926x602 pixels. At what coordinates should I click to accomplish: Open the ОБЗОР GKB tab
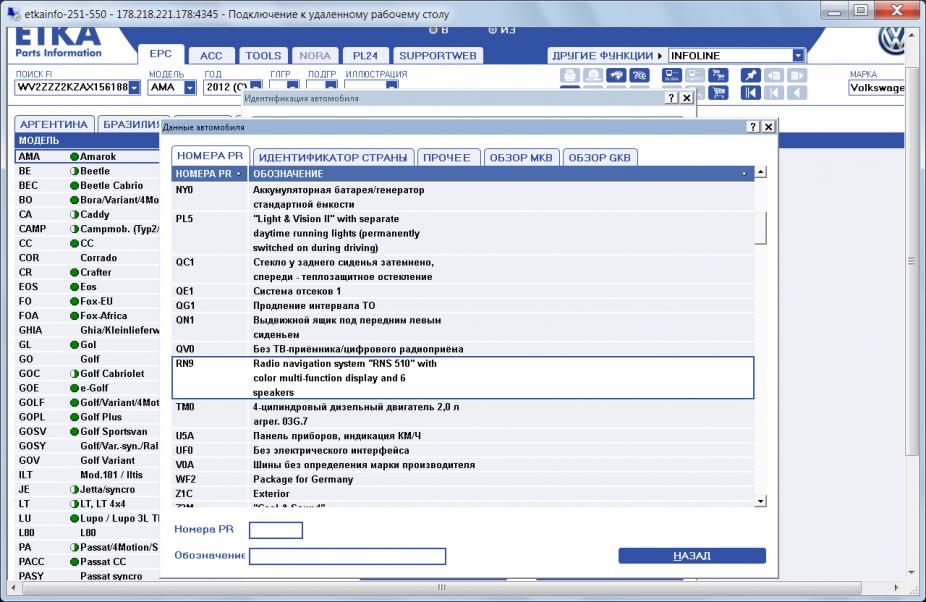(x=599, y=158)
